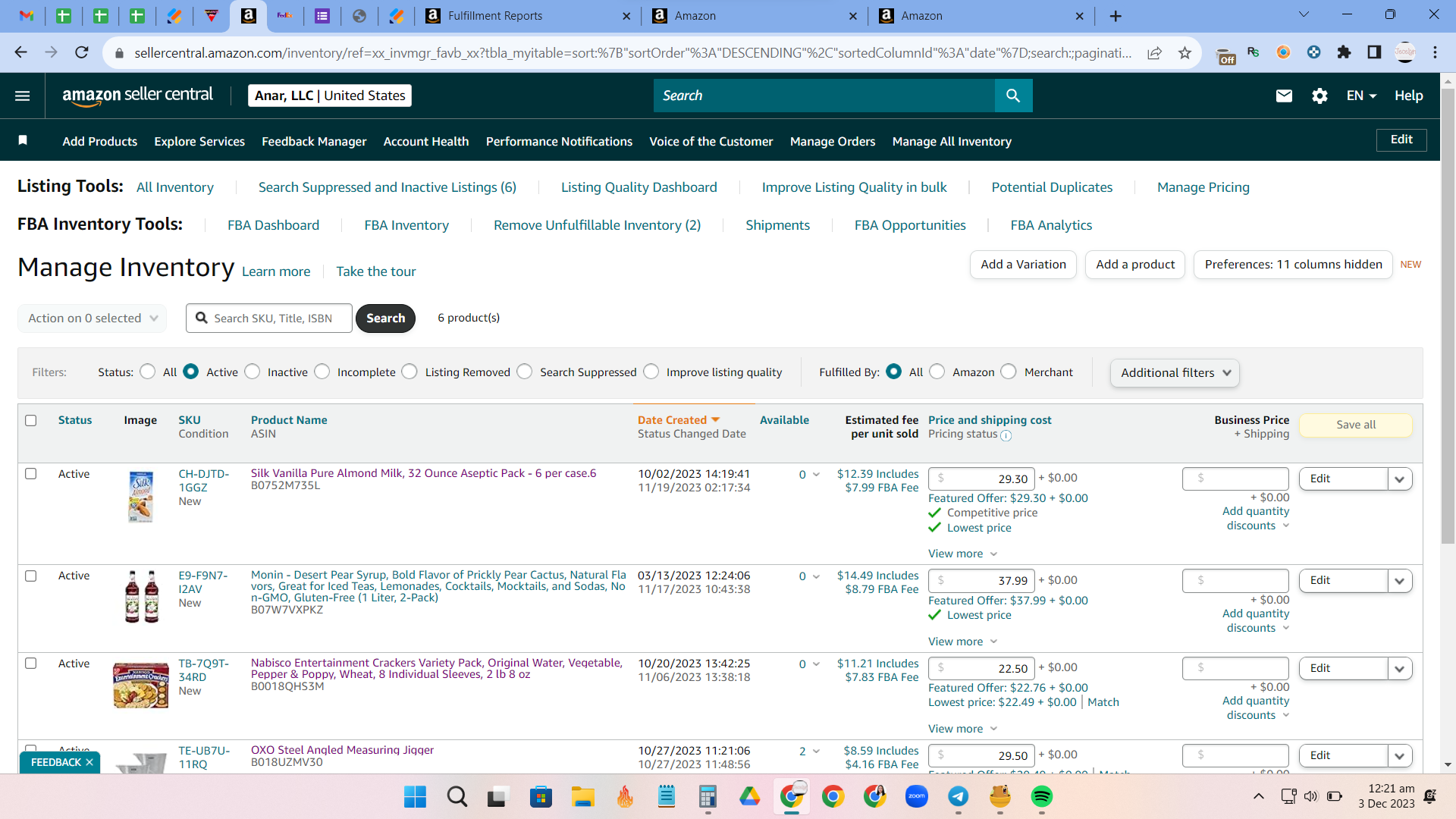
Task: Open Zoom from the taskbar
Action: click(x=917, y=796)
